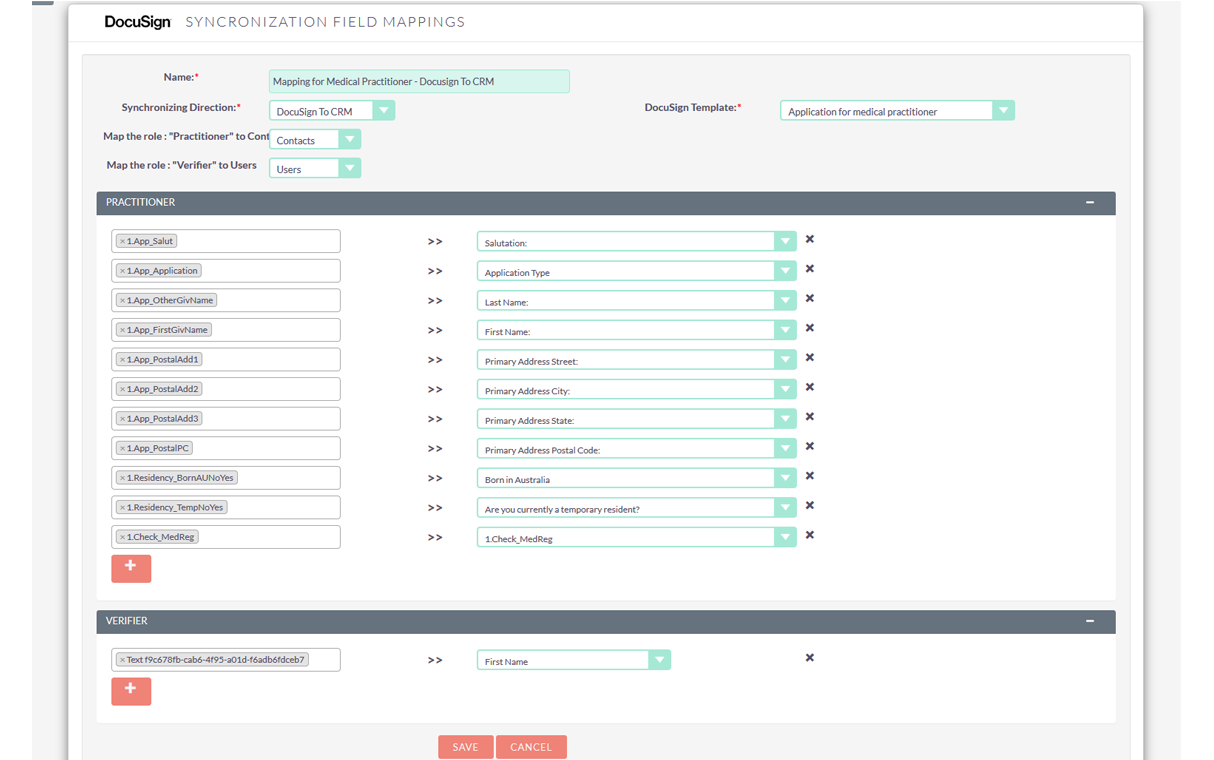Remove the Primary Address Street mapping
This screenshot has height=760, width=1214.
810,357
